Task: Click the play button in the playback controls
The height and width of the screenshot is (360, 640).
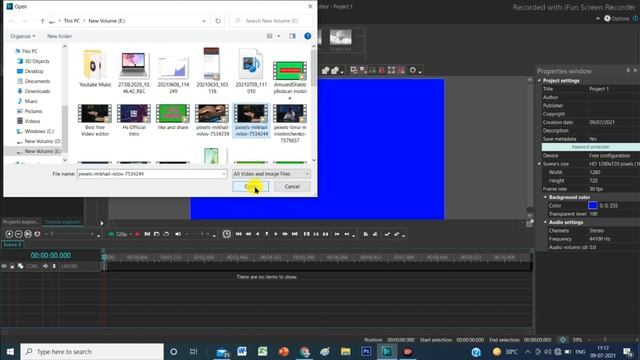Action: [276, 234]
